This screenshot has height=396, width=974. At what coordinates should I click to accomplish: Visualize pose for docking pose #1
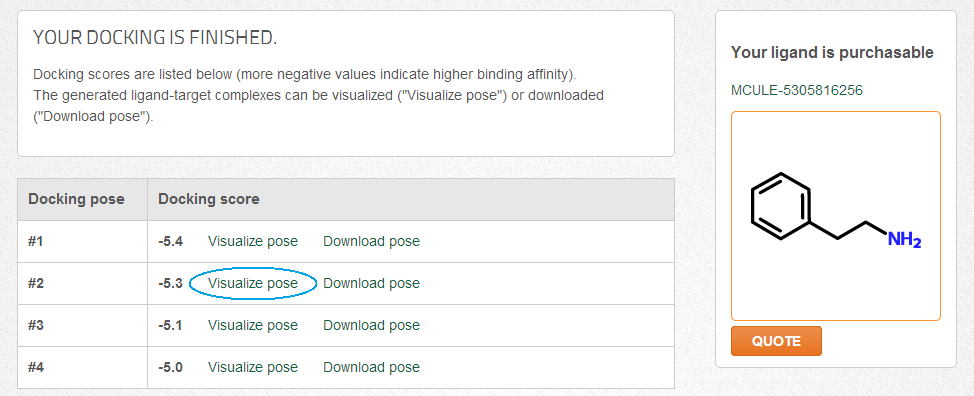tap(253, 241)
